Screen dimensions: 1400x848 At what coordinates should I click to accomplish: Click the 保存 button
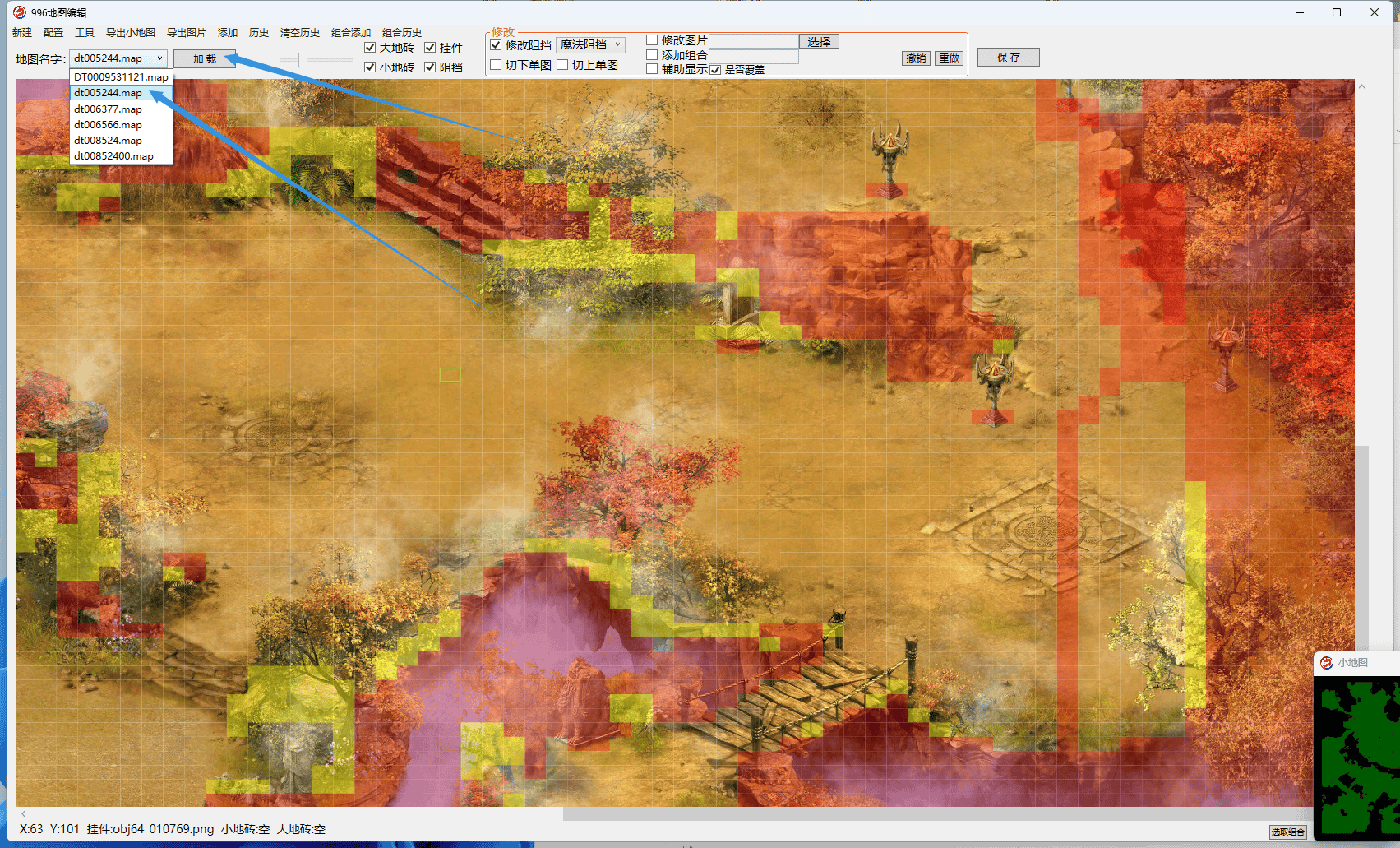1008,58
